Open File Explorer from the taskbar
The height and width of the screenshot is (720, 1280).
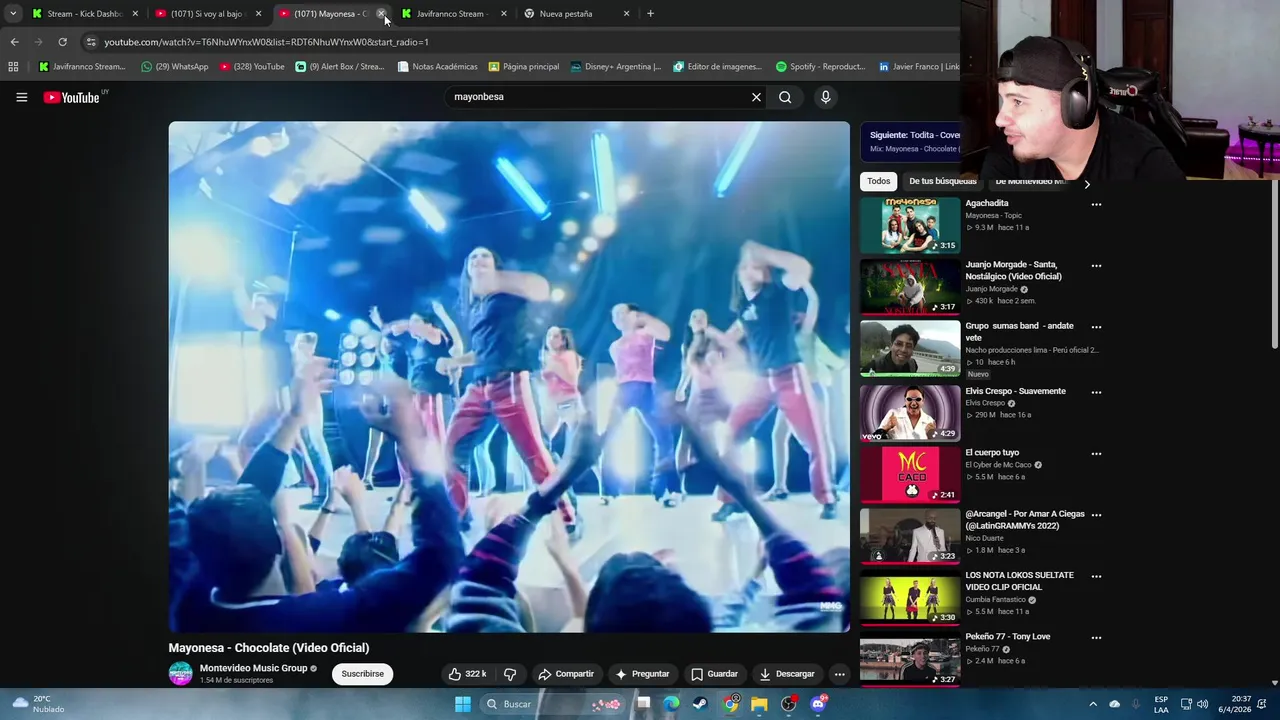[x=759, y=704]
